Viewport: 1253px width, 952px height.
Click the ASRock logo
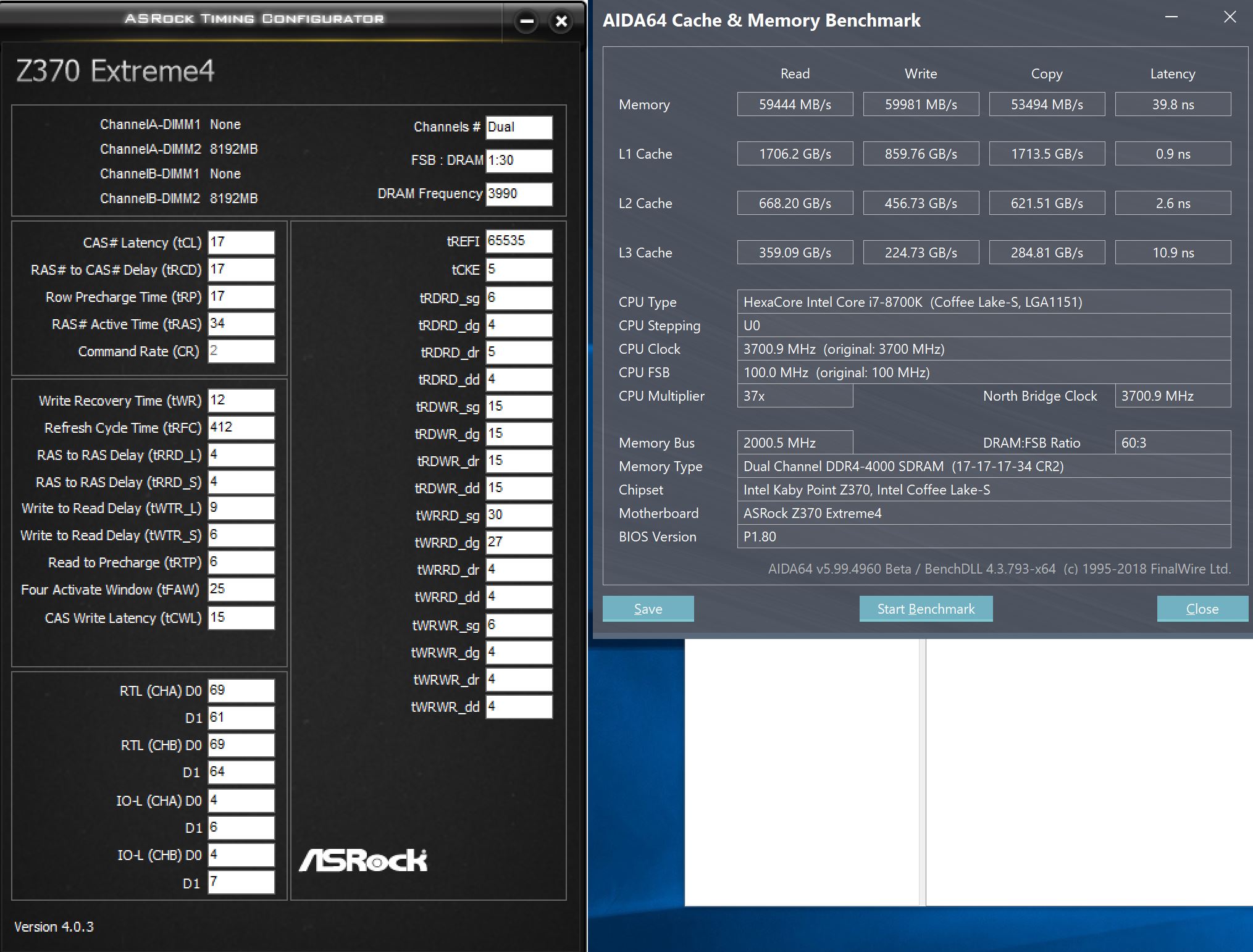[363, 861]
